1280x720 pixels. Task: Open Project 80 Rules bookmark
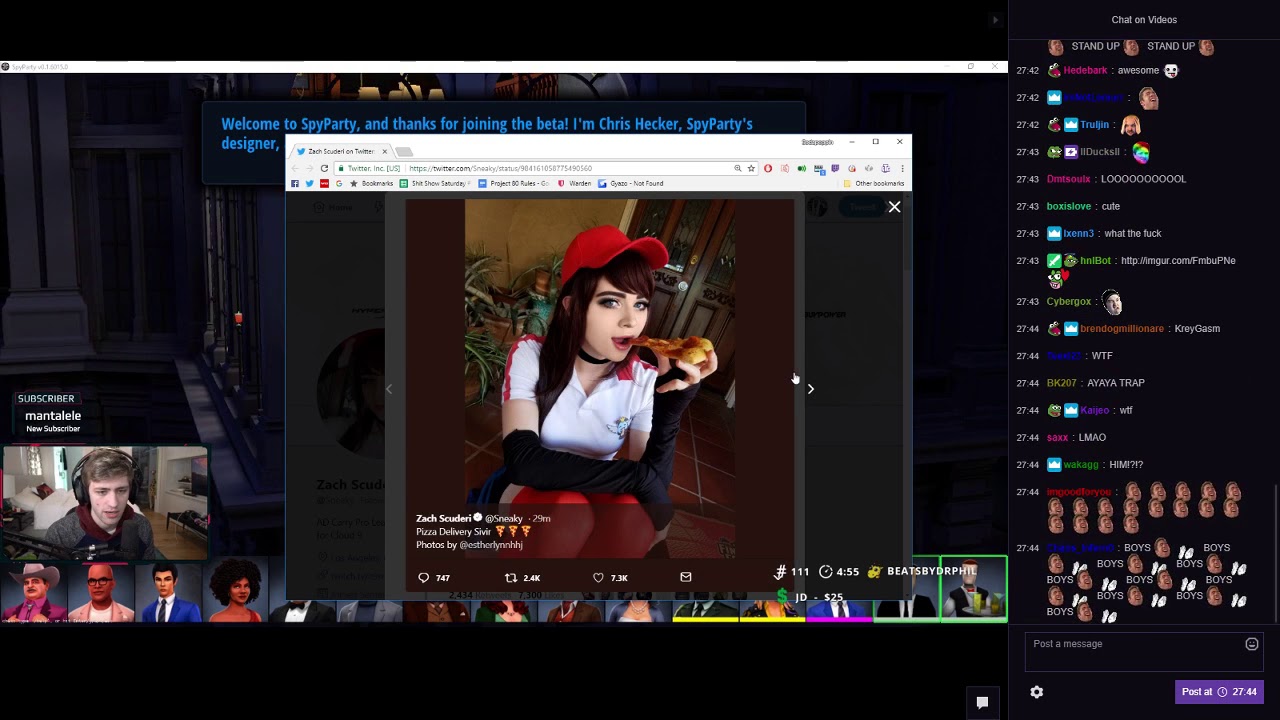point(514,184)
